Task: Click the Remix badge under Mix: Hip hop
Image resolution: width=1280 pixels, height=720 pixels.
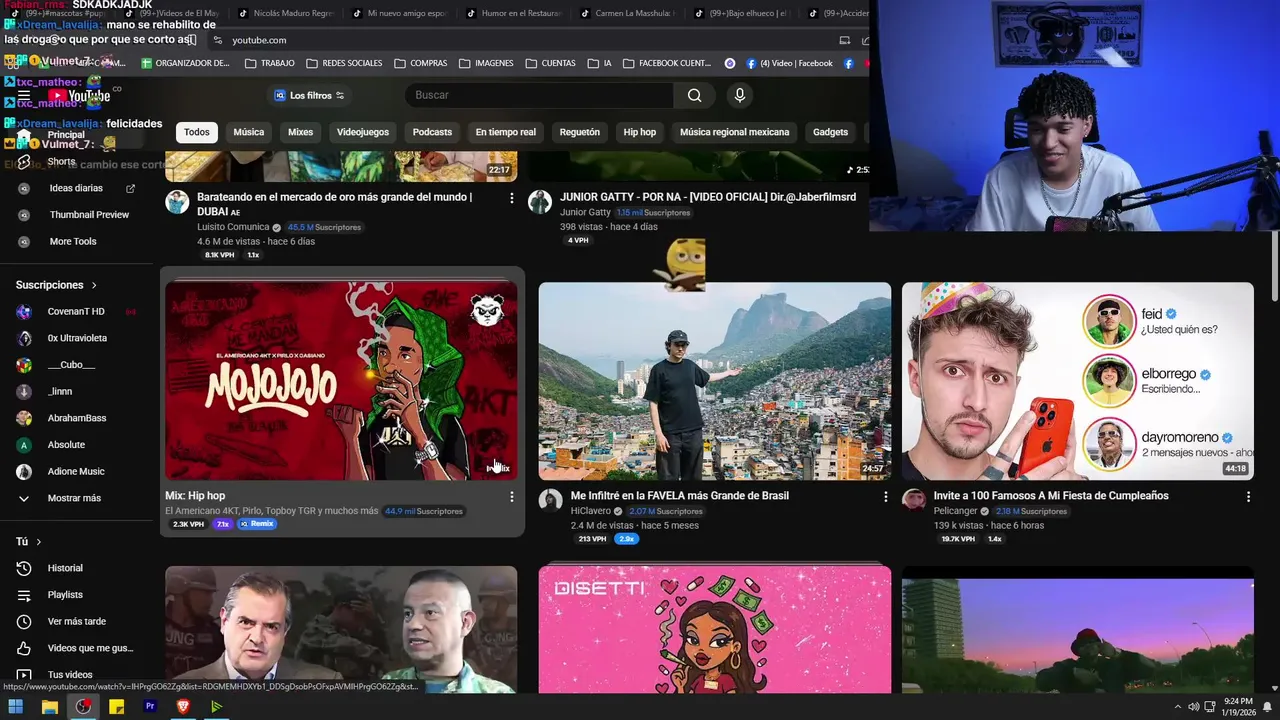Action: point(257,524)
